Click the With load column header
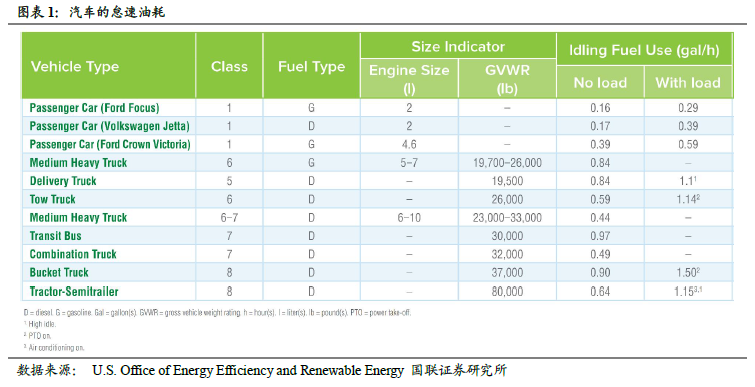The image size is (755, 387). point(688,82)
